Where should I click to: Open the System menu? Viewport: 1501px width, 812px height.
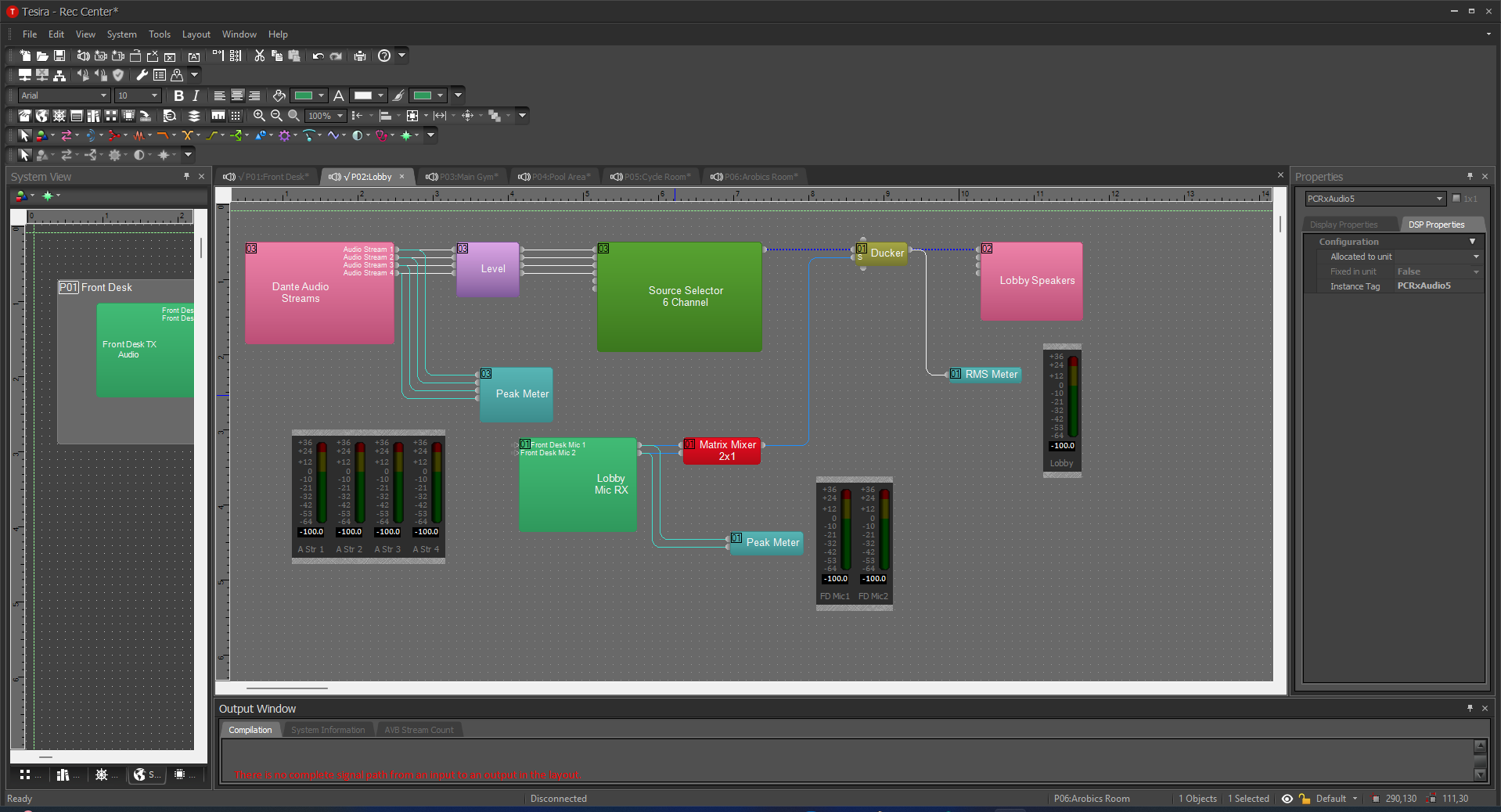[x=121, y=34]
